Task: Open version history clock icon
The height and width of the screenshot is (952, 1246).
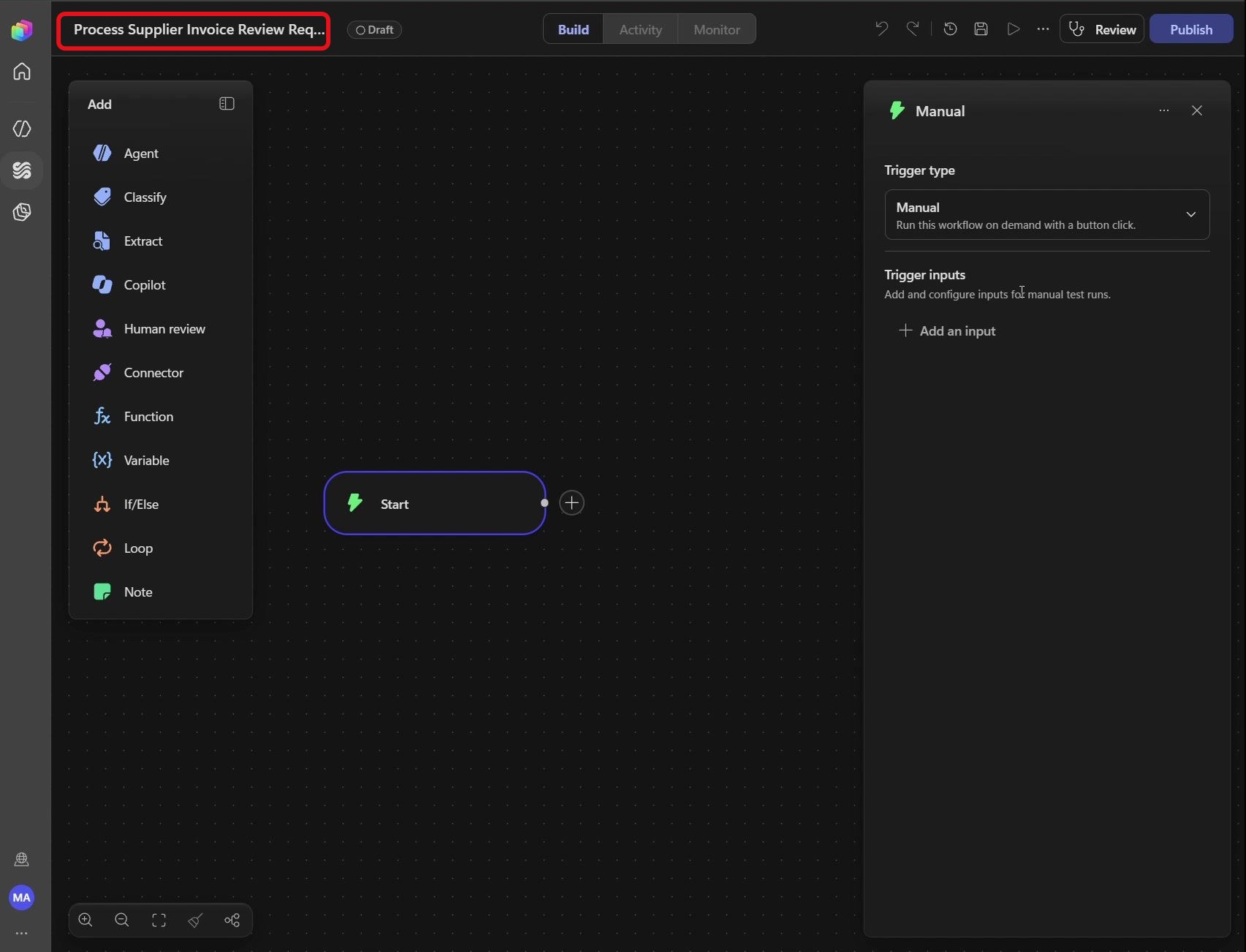Action: [x=951, y=29]
